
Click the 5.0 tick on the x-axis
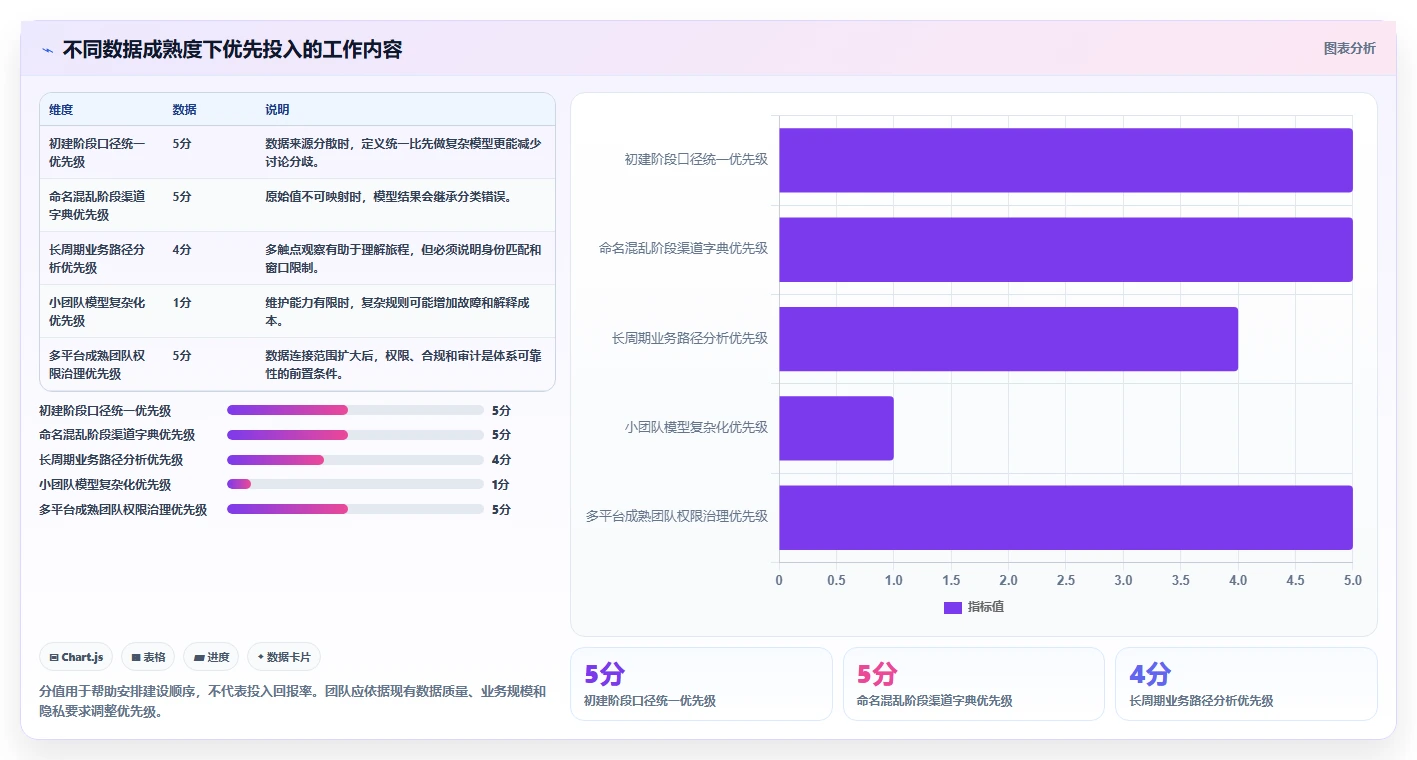tap(1352, 580)
